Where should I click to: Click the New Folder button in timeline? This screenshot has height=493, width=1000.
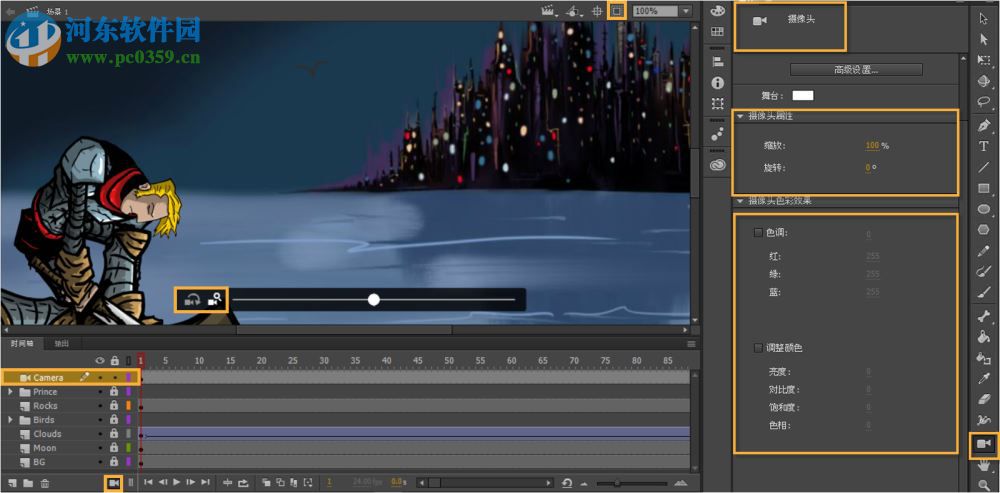point(28,483)
